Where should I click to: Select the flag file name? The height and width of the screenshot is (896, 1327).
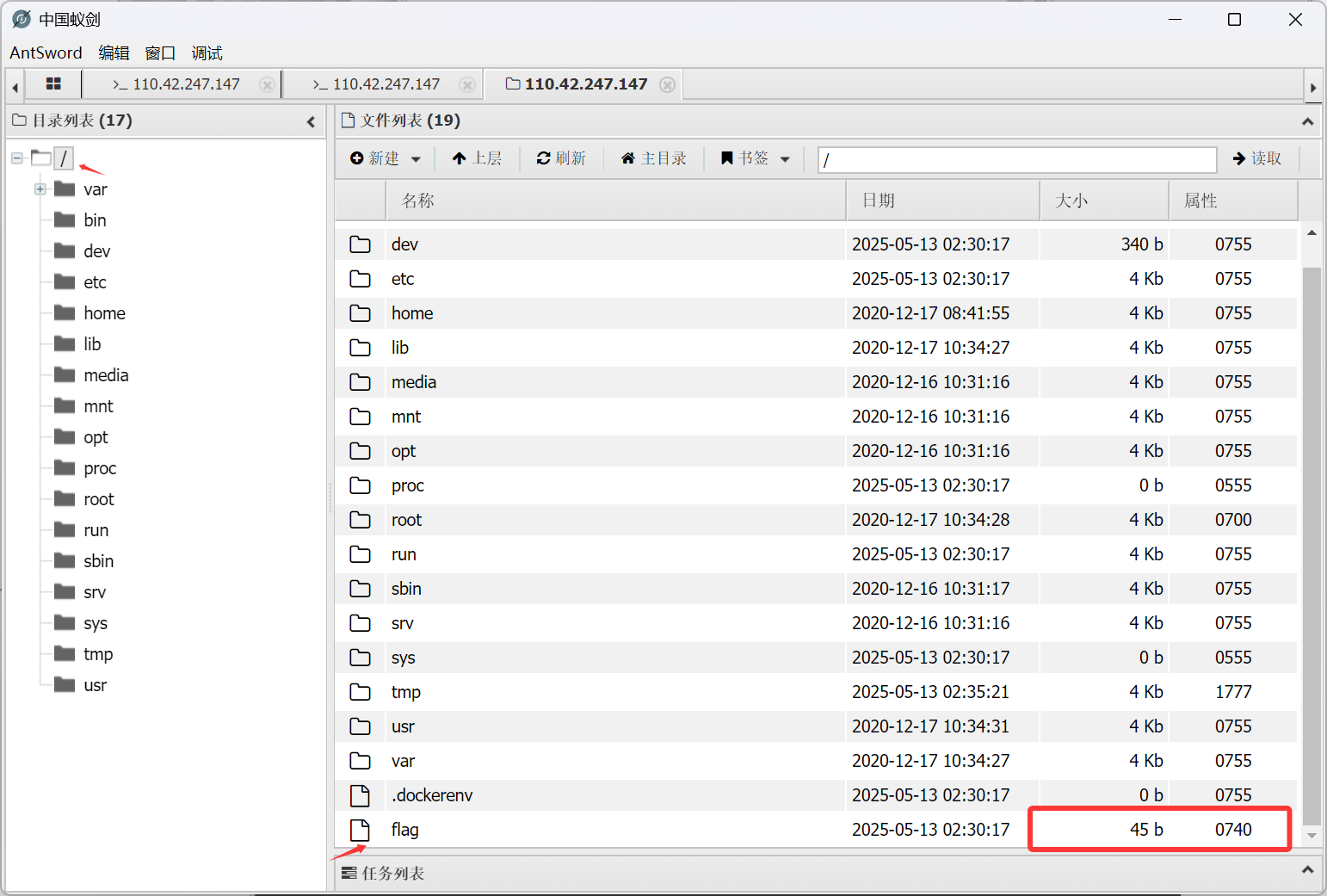(404, 830)
